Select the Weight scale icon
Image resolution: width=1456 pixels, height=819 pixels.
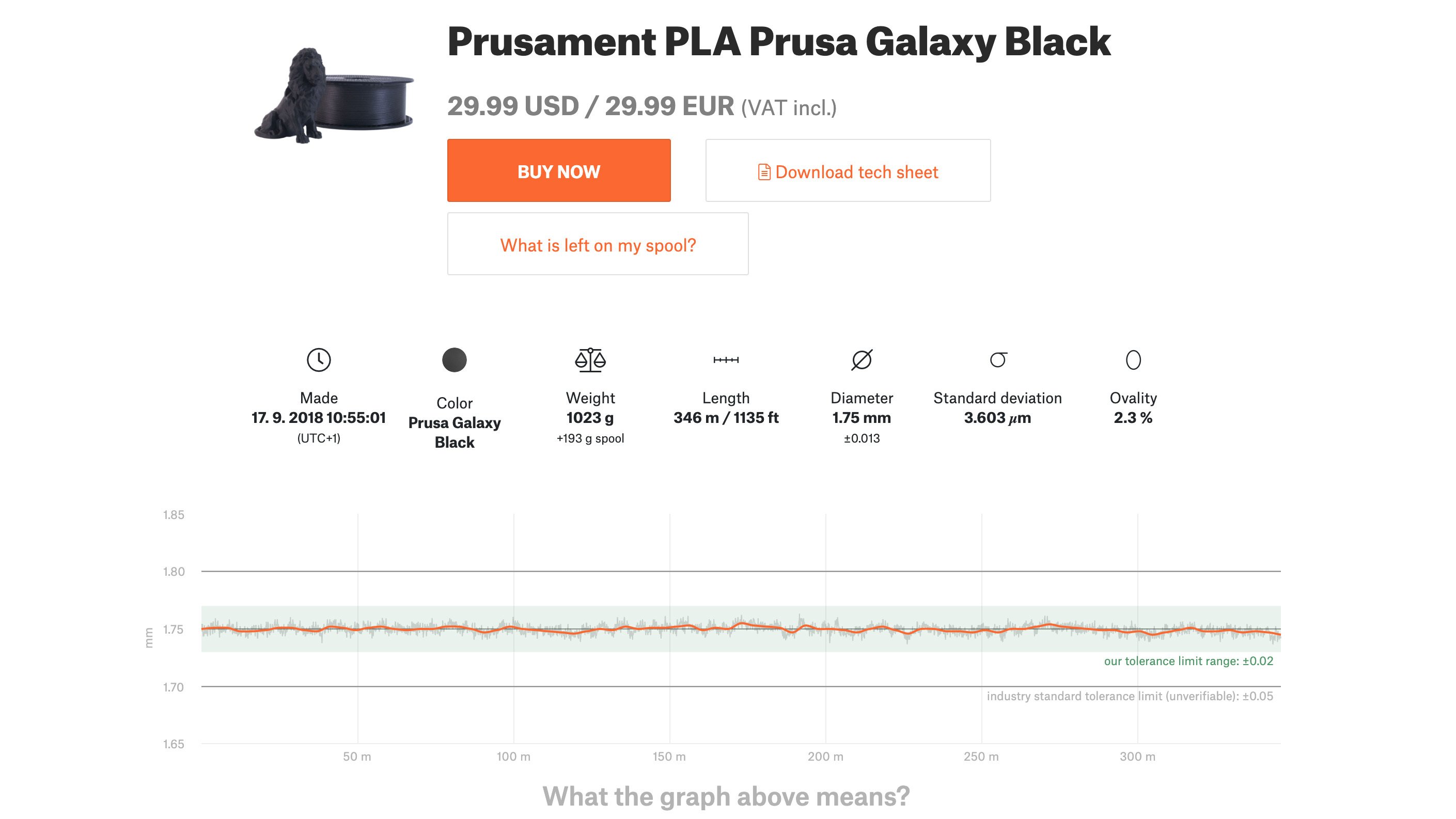click(590, 359)
